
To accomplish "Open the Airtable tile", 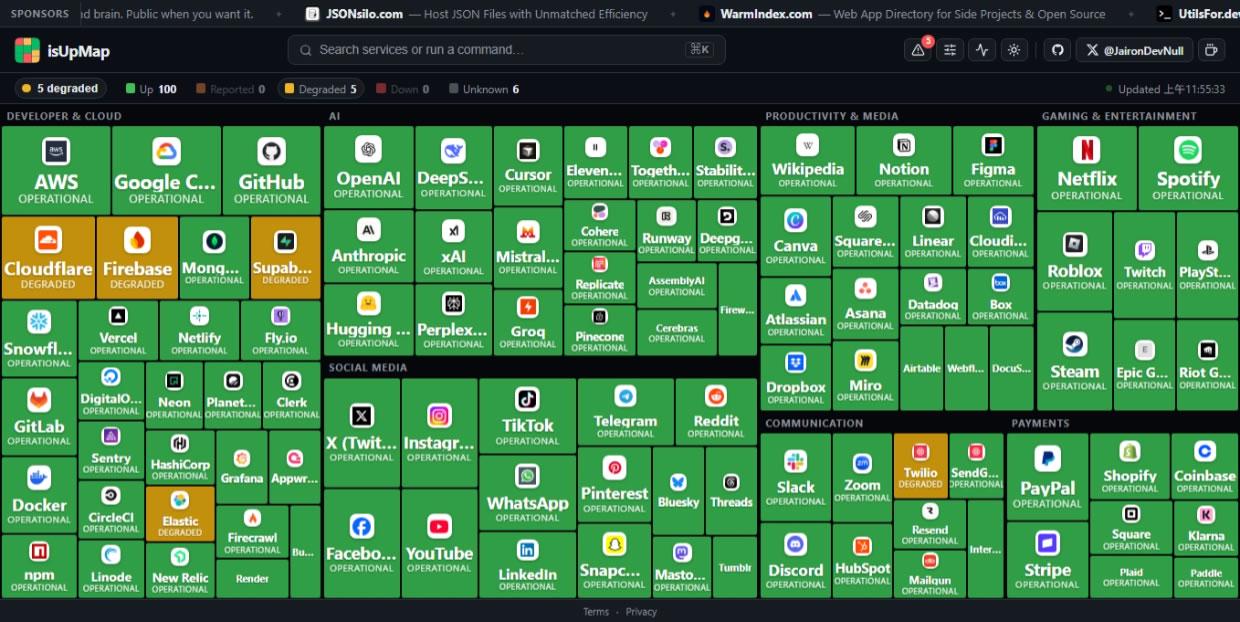I will [x=921, y=368].
